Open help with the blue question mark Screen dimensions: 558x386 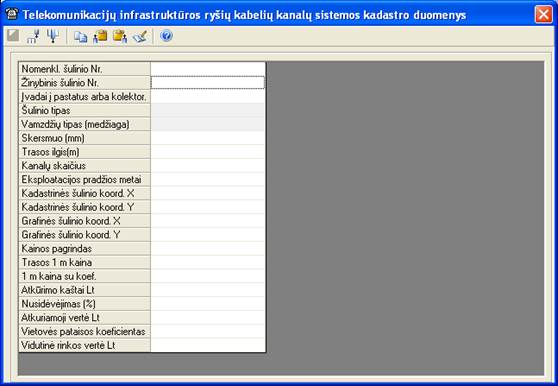(x=166, y=36)
